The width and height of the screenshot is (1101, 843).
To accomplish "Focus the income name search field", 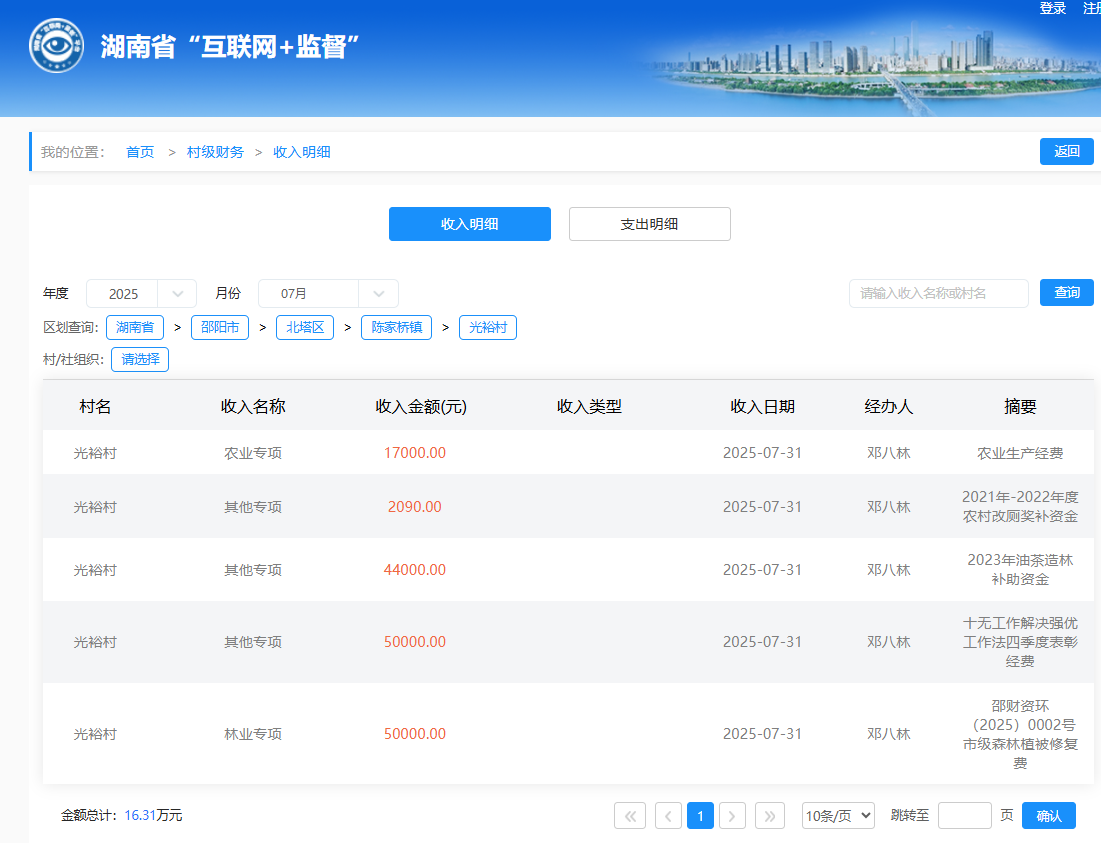I will pos(938,294).
